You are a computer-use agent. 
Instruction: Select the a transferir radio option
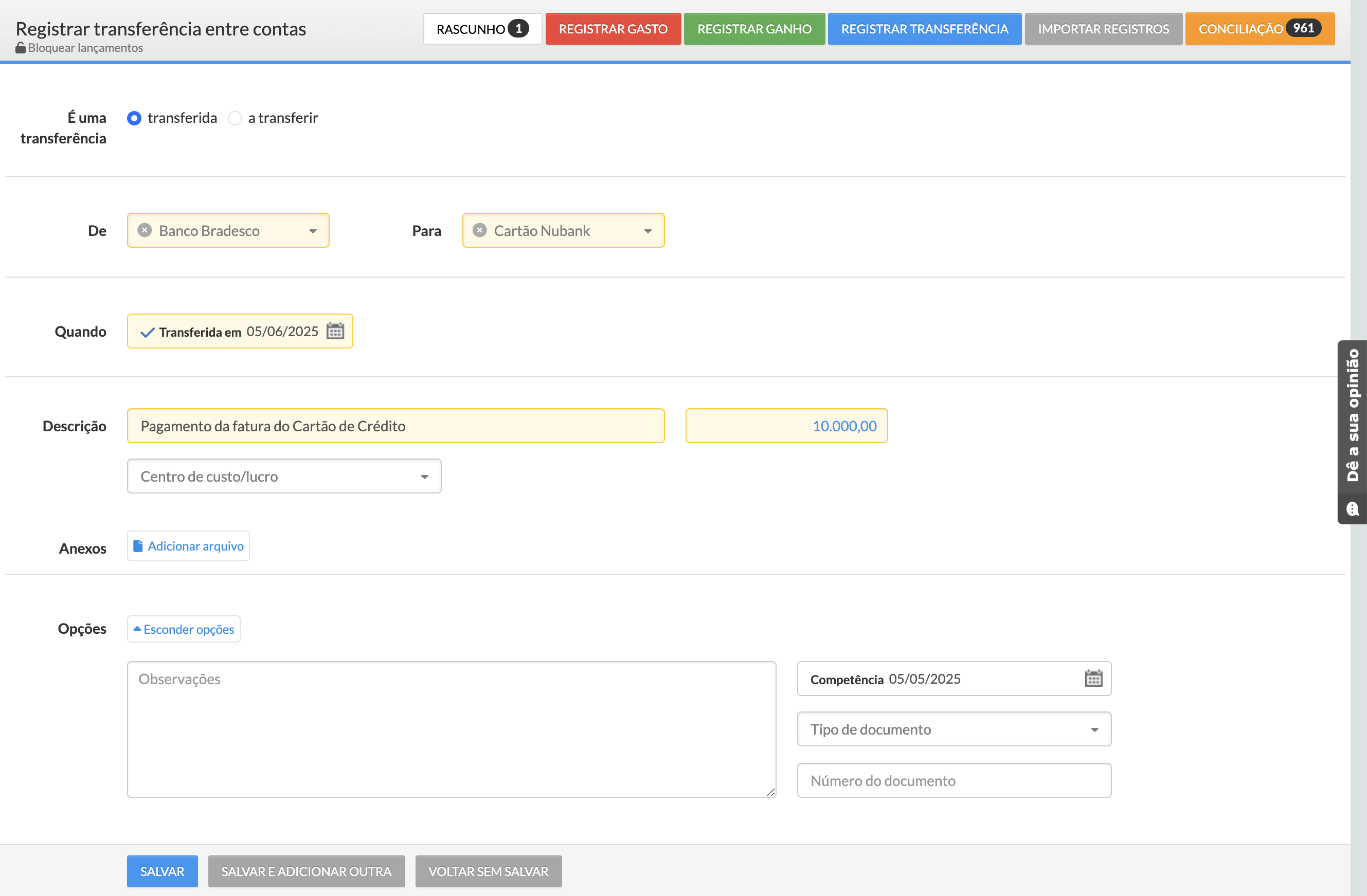235,118
